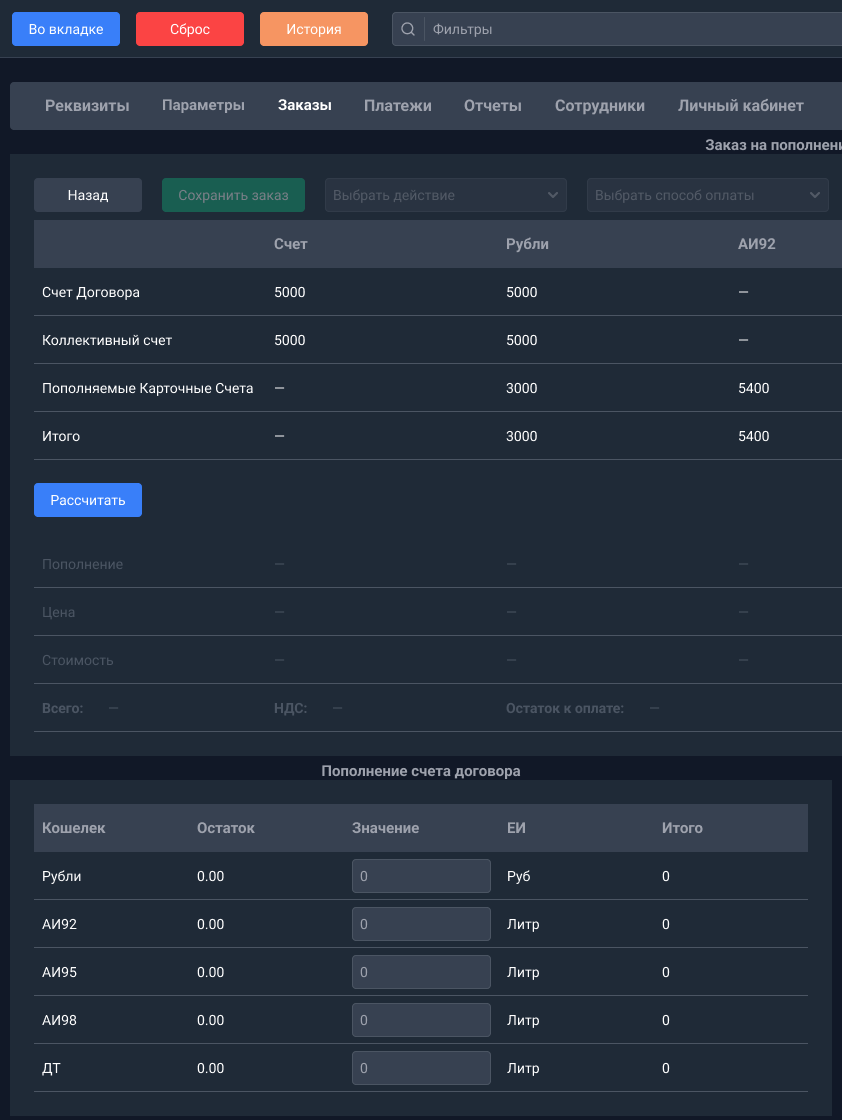Open the Параметры tab

click(x=203, y=106)
